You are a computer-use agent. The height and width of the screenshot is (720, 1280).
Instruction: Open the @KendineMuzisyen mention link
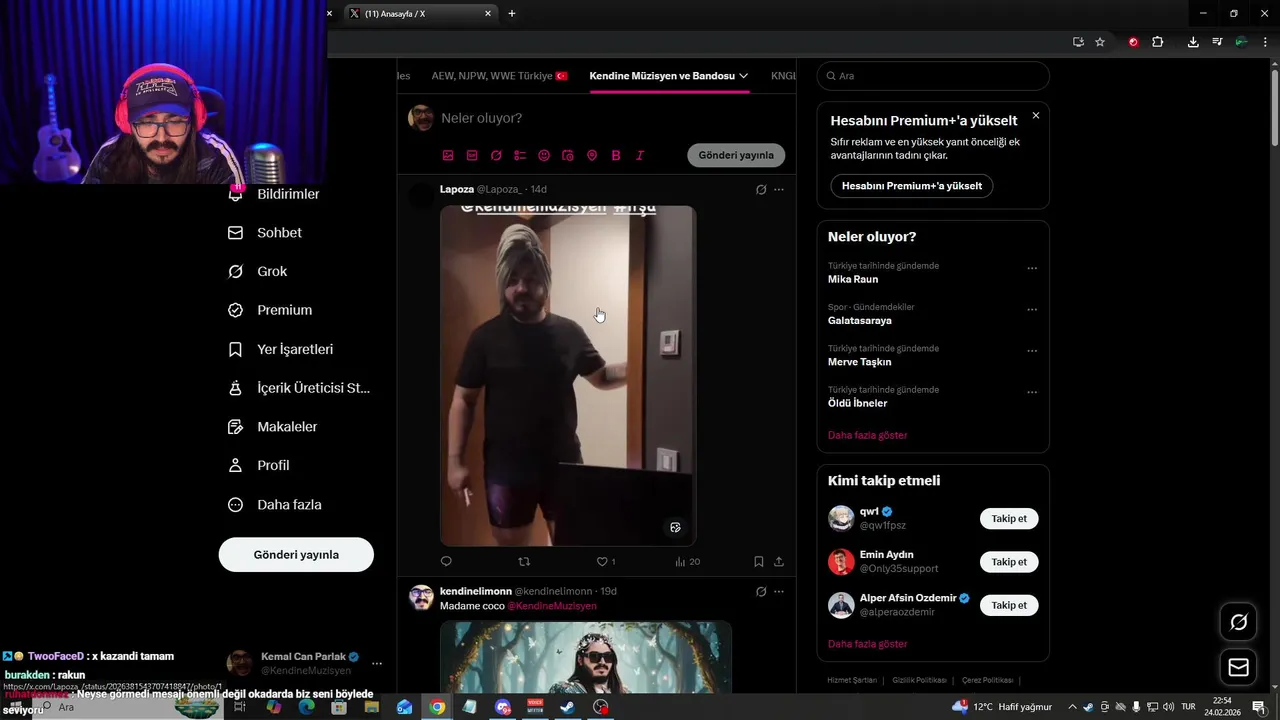(x=552, y=606)
